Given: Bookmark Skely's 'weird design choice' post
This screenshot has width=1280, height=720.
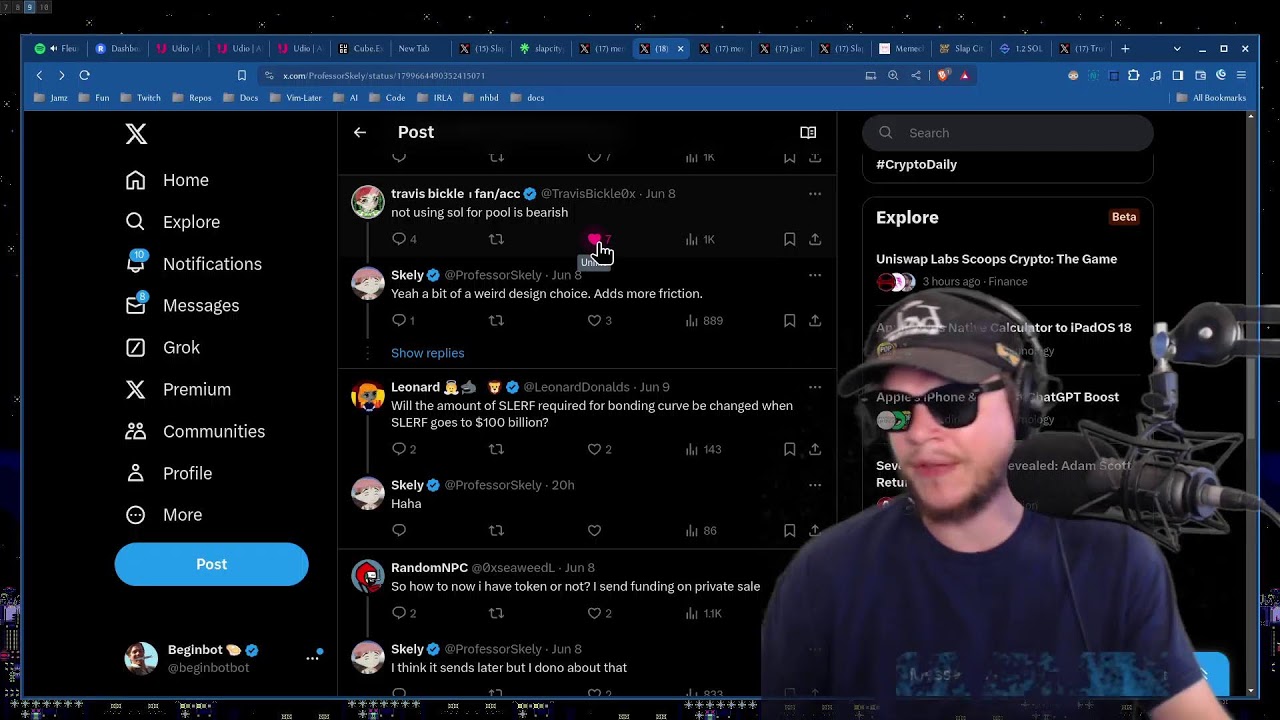Looking at the screenshot, I should tap(789, 320).
